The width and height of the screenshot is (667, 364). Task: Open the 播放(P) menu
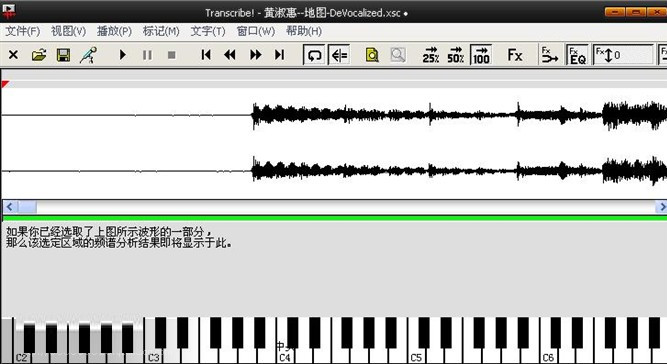tap(114, 31)
